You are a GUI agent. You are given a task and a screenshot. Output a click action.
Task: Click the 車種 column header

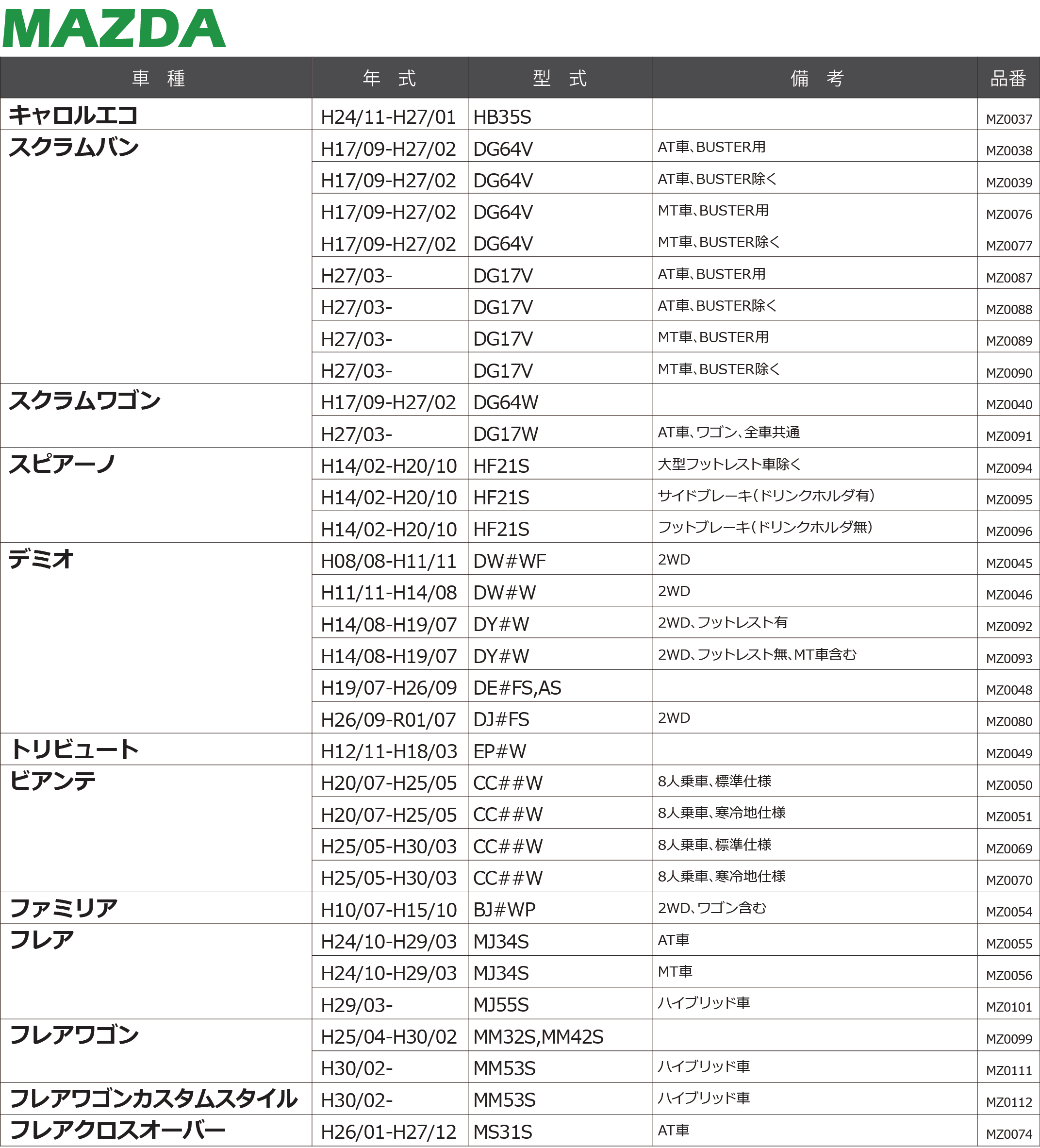pos(158,78)
